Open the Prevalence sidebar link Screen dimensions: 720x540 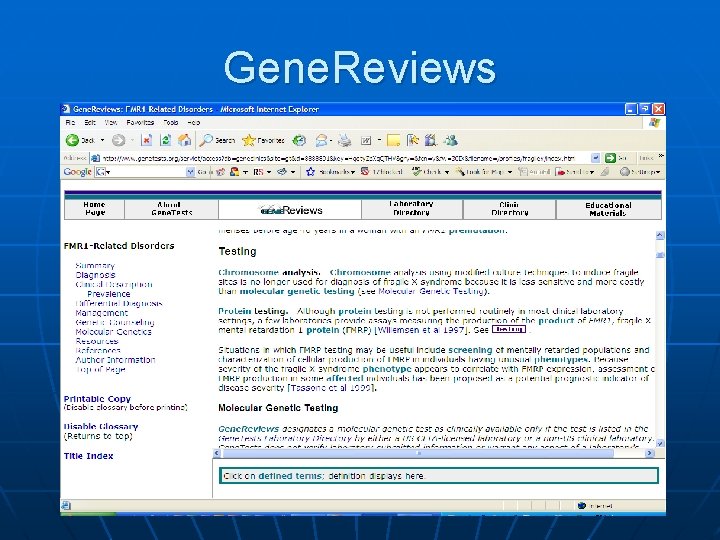(109, 294)
